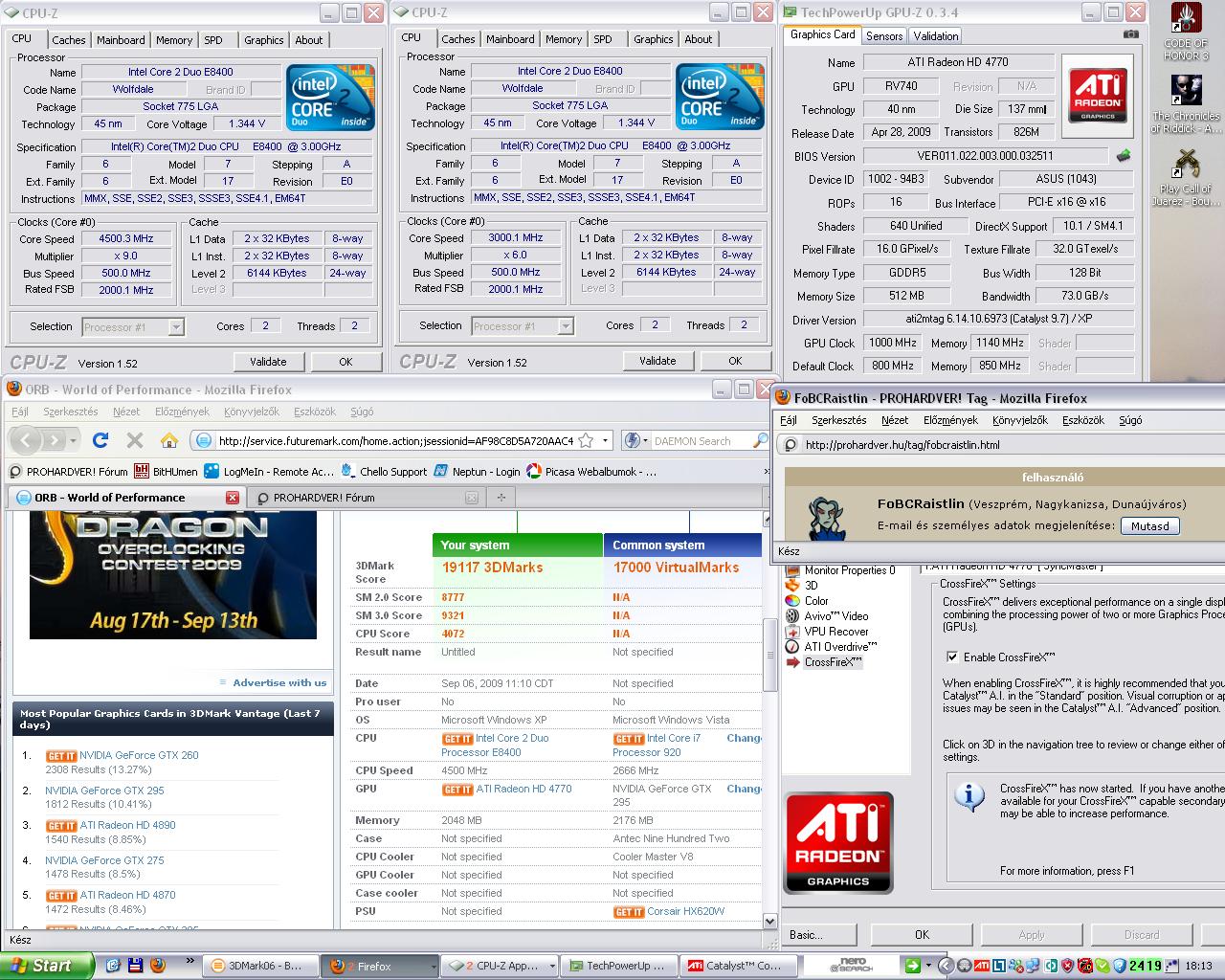Select Avivo Video in Catalyst tree
The image size is (1225, 980).
(827, 616)
